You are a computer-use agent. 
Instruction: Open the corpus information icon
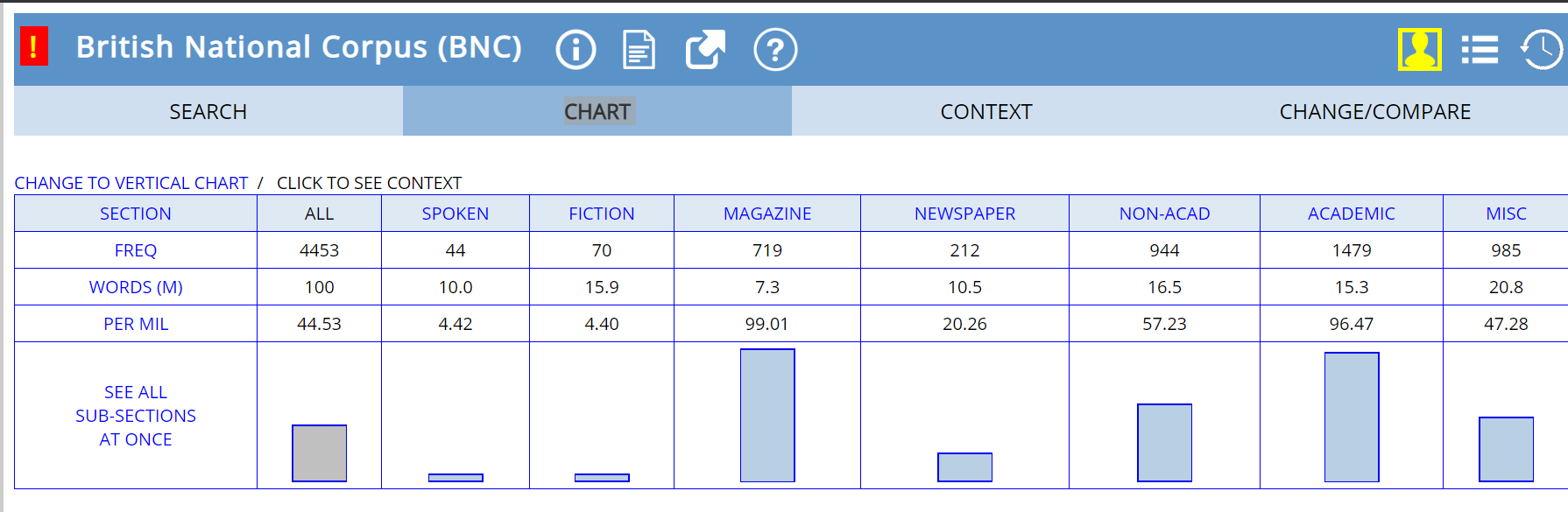(x=576, y=50)
